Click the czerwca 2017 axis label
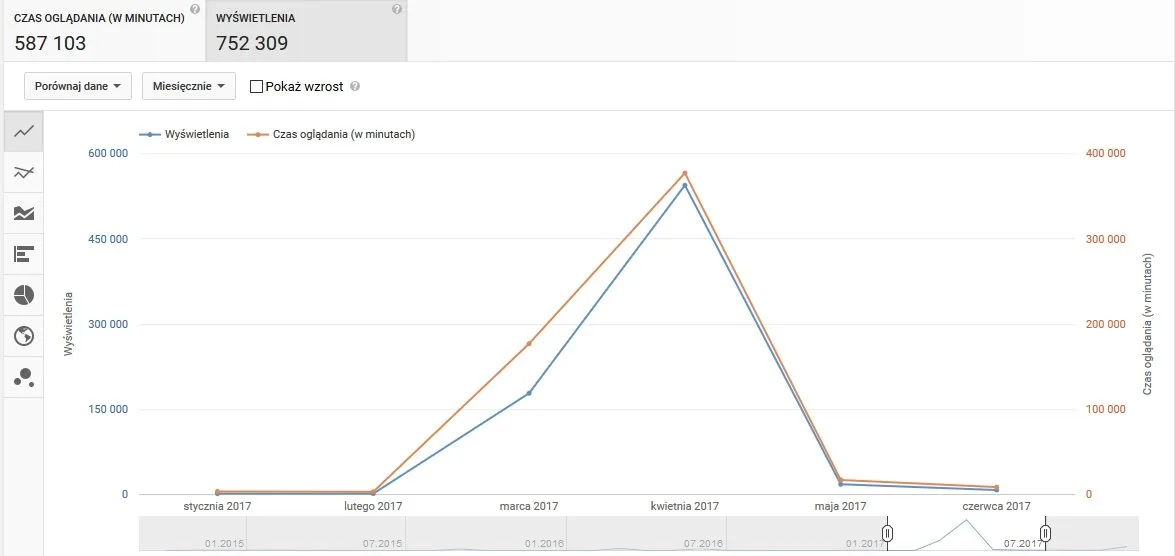Viewport: 1175px width, 556px height. point(997,507)
